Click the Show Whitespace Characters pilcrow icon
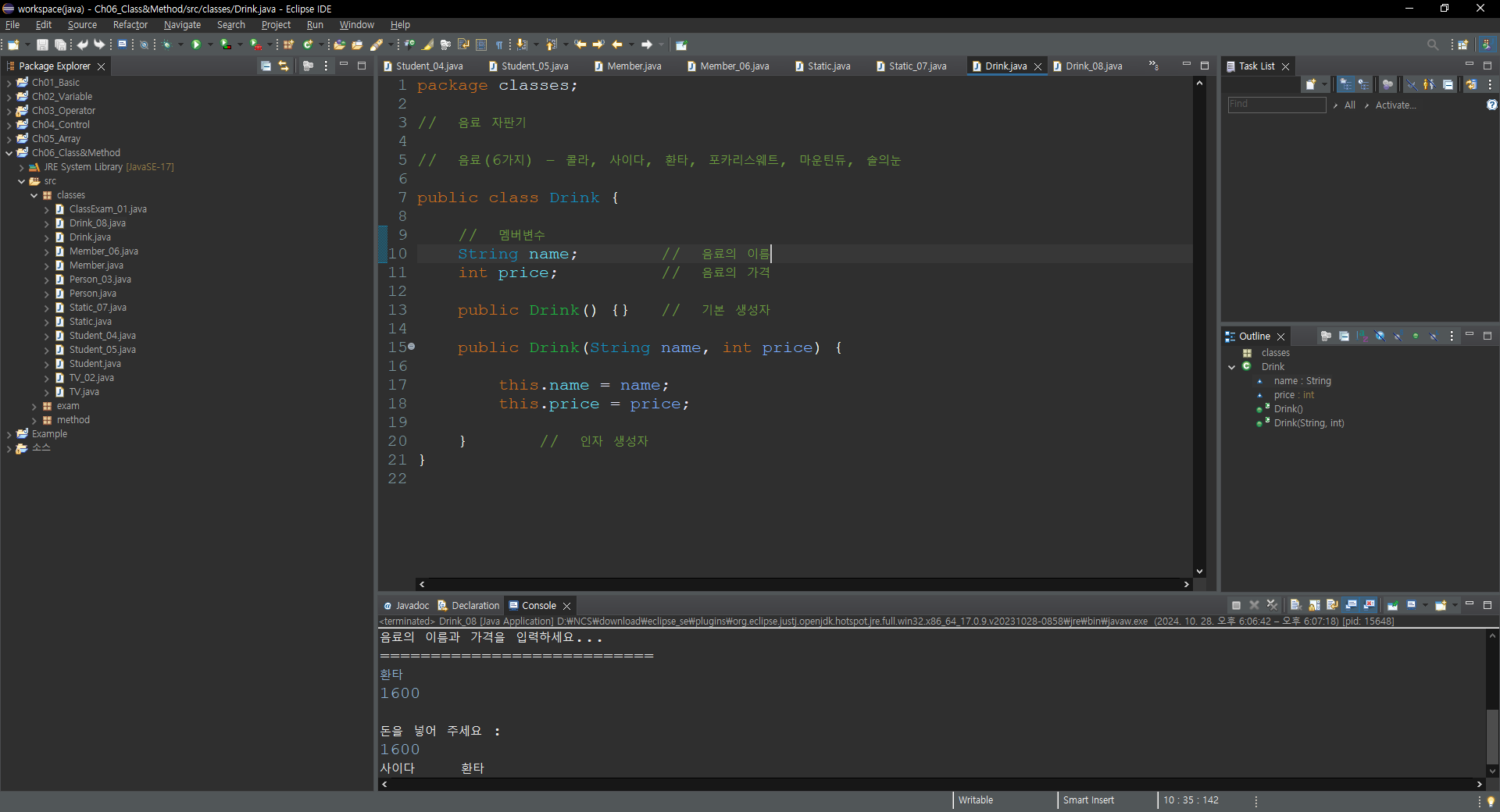 tap(499, 45)
